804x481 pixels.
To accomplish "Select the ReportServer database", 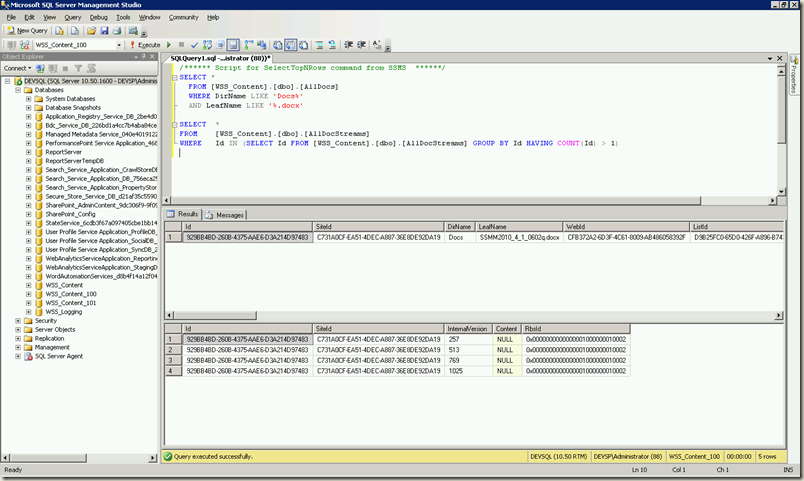I will click(x=64, y=152).
